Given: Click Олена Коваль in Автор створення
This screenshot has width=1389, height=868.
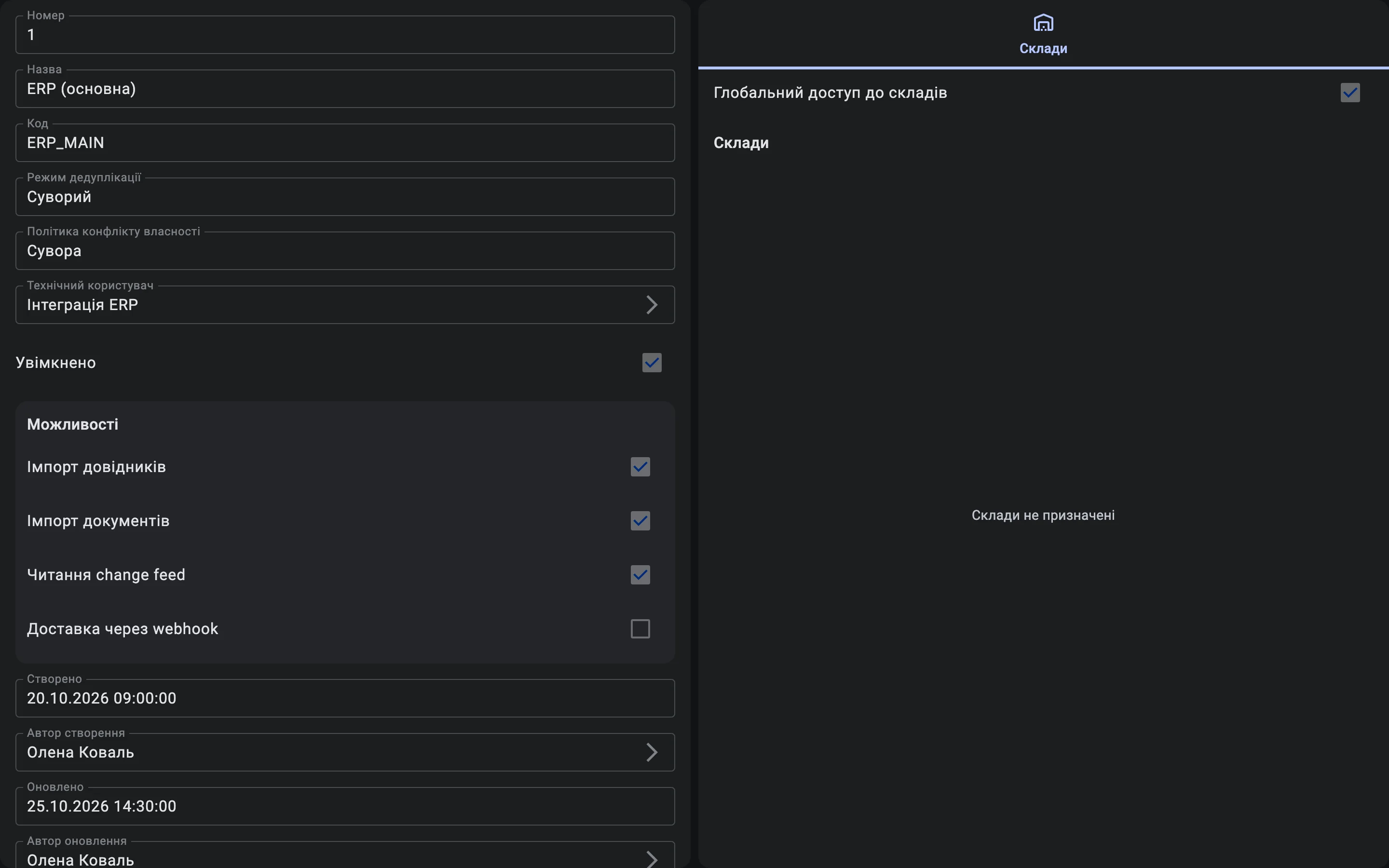Looking at the screenshot, I should click(81, 752).
